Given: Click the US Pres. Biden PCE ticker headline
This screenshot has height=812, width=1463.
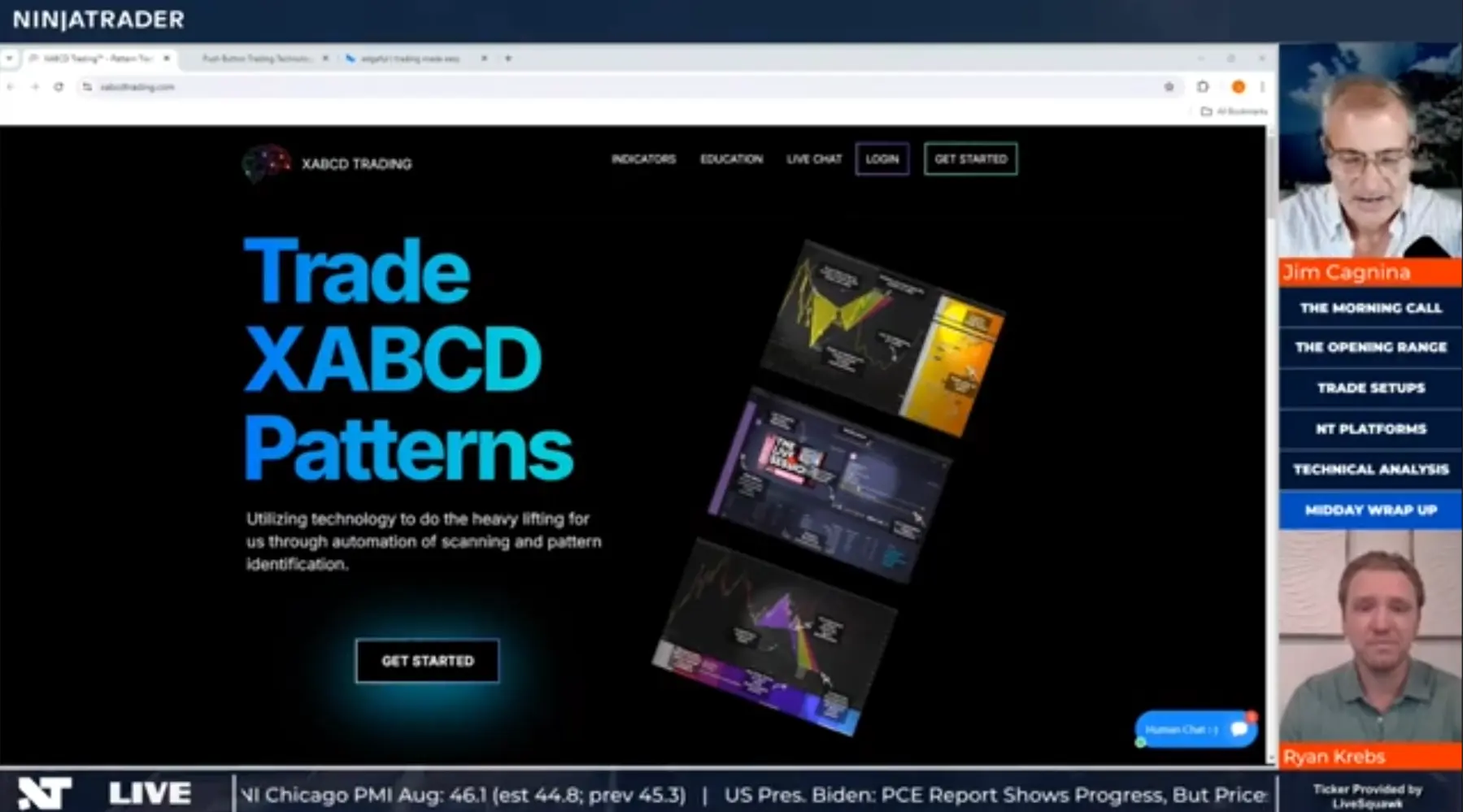Looking at the screenshot, I should [996, 794].
